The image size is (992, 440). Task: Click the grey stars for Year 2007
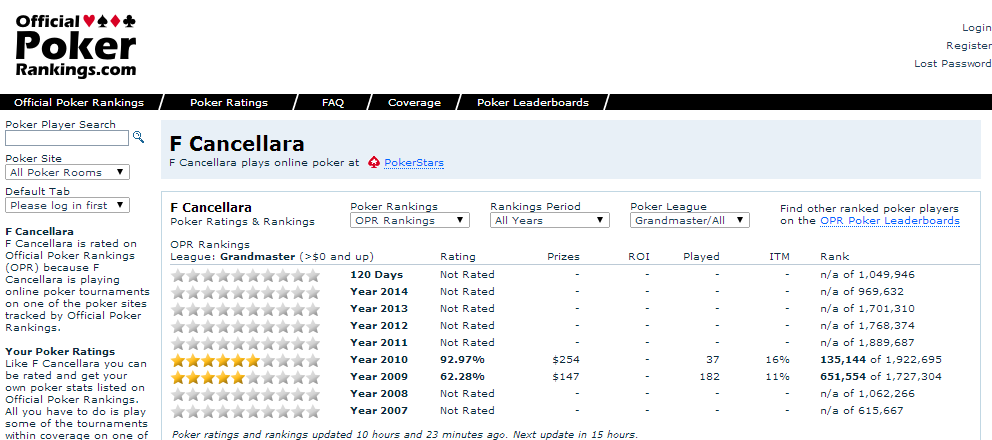point(246,412)
